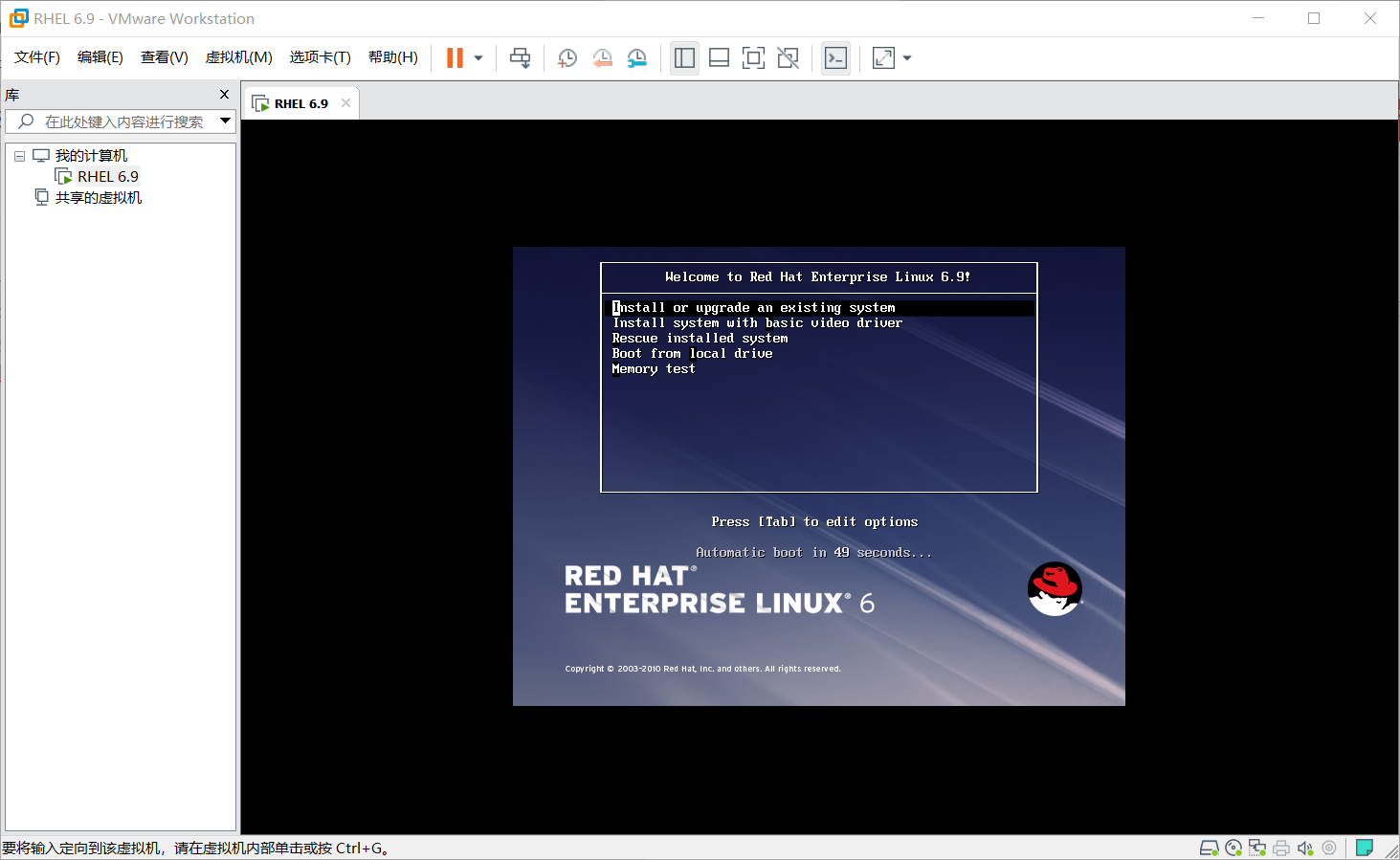The height and width of the screenshot is (860, 1400).
Task: Select 'Boot from local drive' option
Action: 692,354
